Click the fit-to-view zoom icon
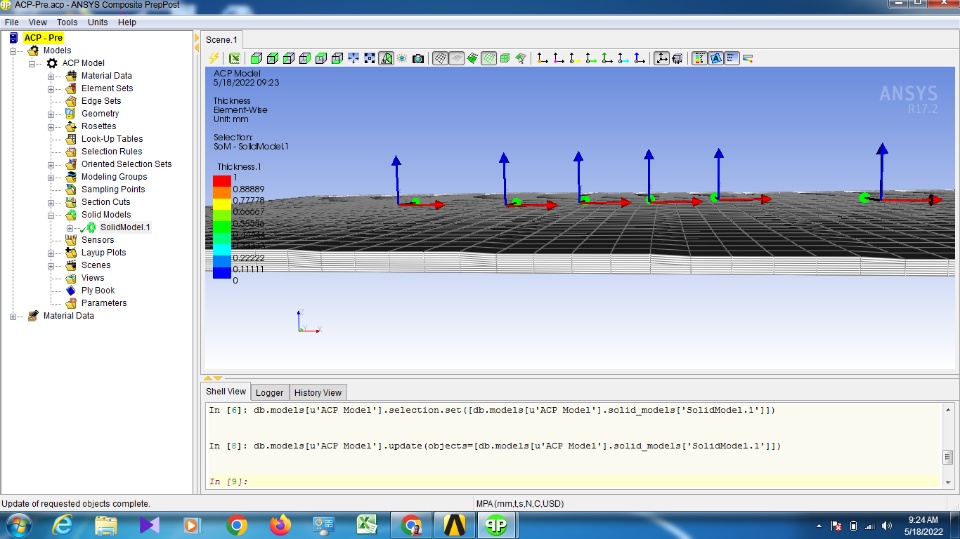The image size is (960, 539). [370, 59]
